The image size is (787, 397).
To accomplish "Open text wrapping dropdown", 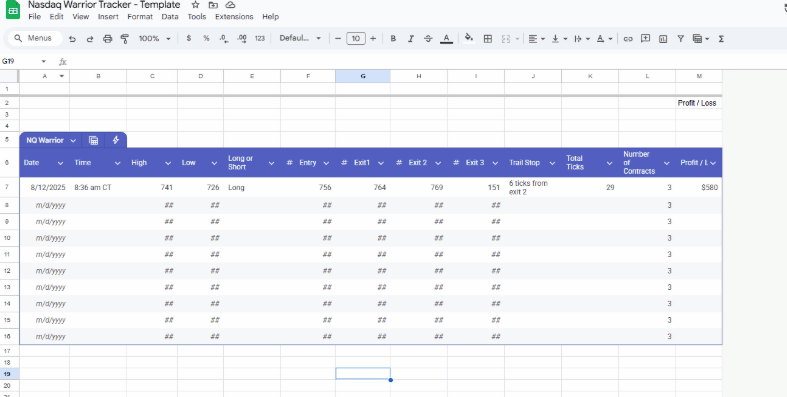I will click(581, 39).
